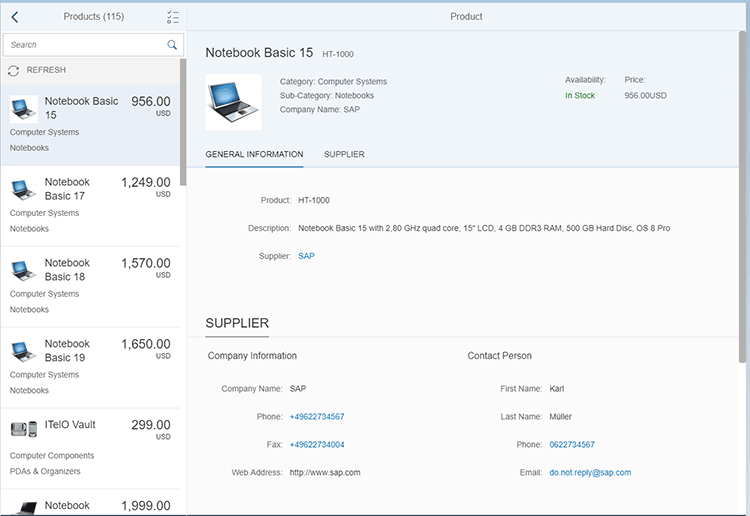Click the SUPPLIER section heading
Viewport: 750px width, 516px height.
pyautogui.click(x=237, y=323)
